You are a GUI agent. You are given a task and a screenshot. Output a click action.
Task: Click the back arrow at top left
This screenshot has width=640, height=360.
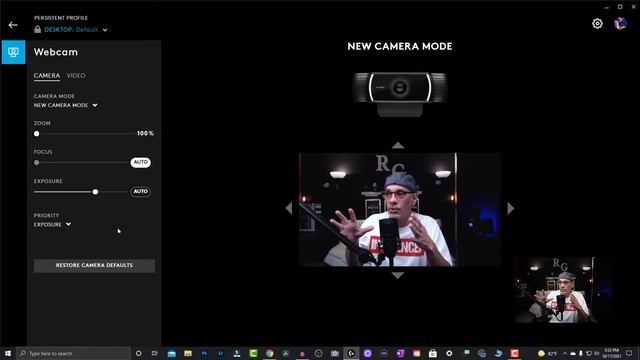[13, 25]
